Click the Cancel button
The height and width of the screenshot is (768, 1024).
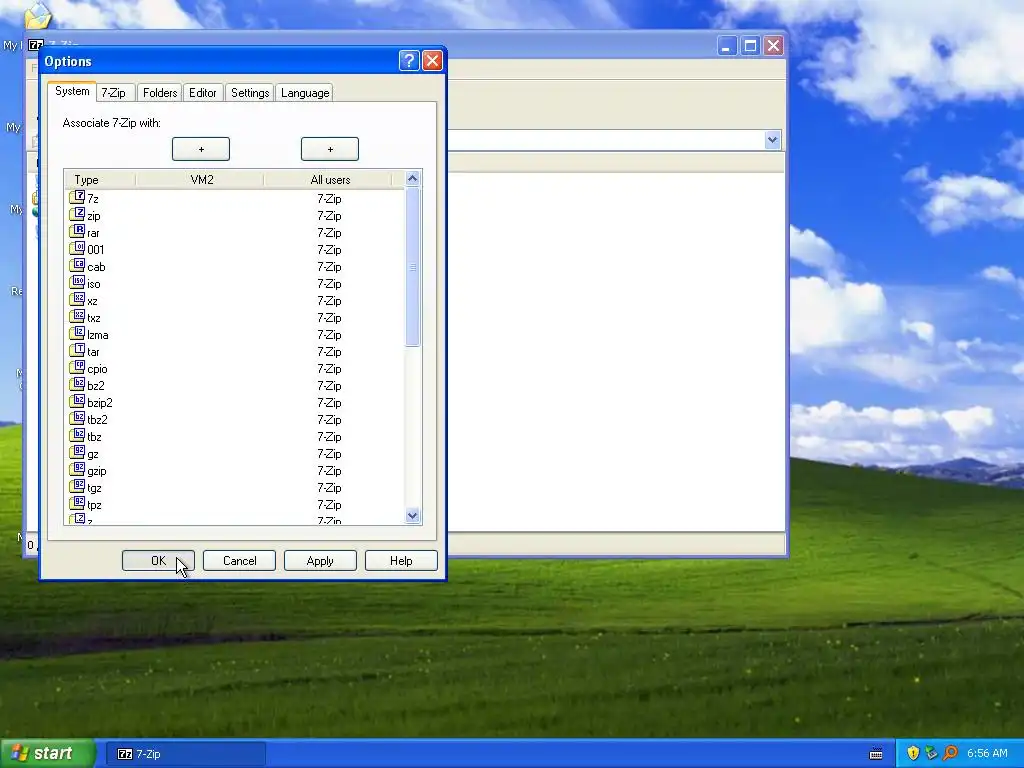click(x=239, y=560)
